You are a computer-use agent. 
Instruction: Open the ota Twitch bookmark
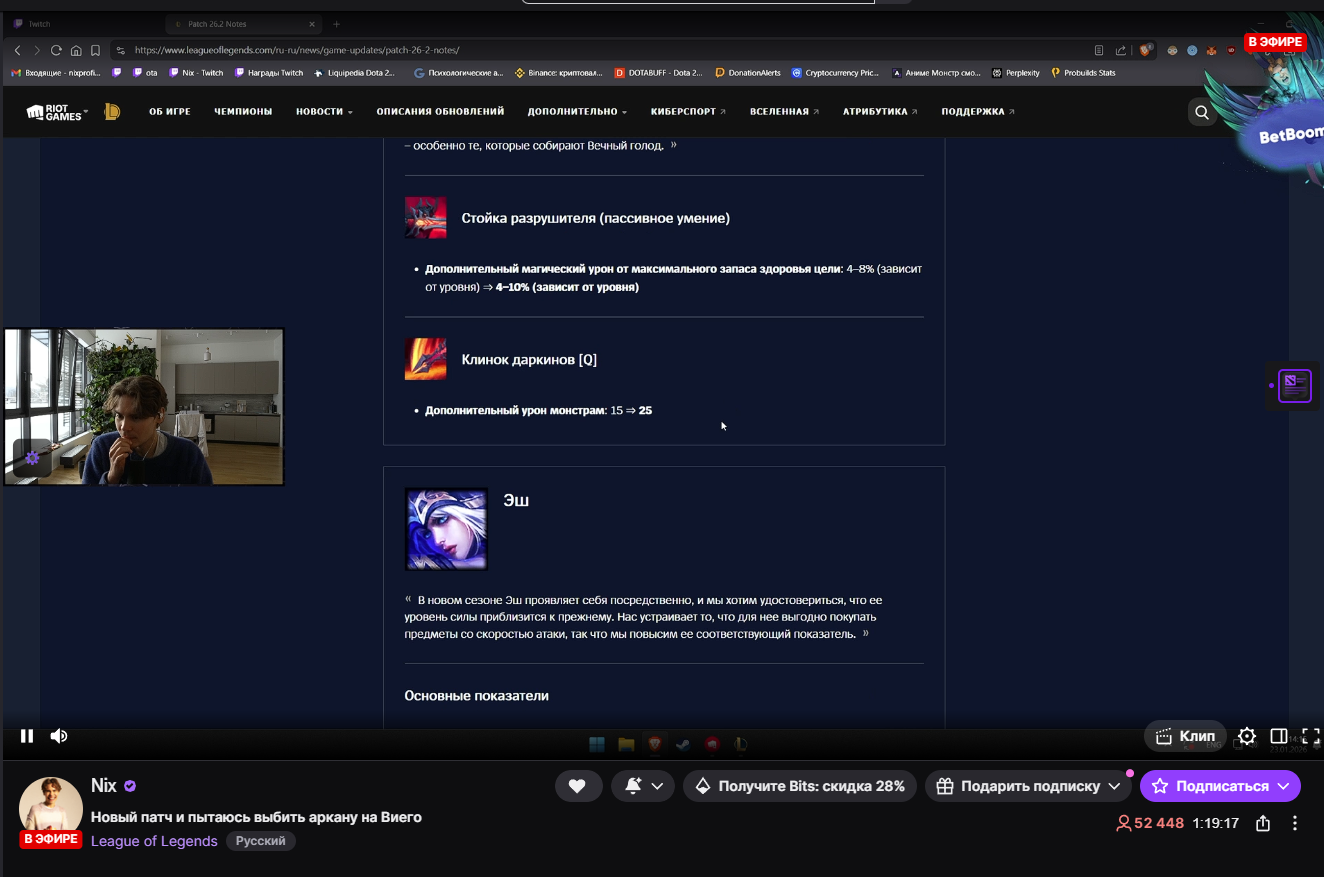click(145, 73)
